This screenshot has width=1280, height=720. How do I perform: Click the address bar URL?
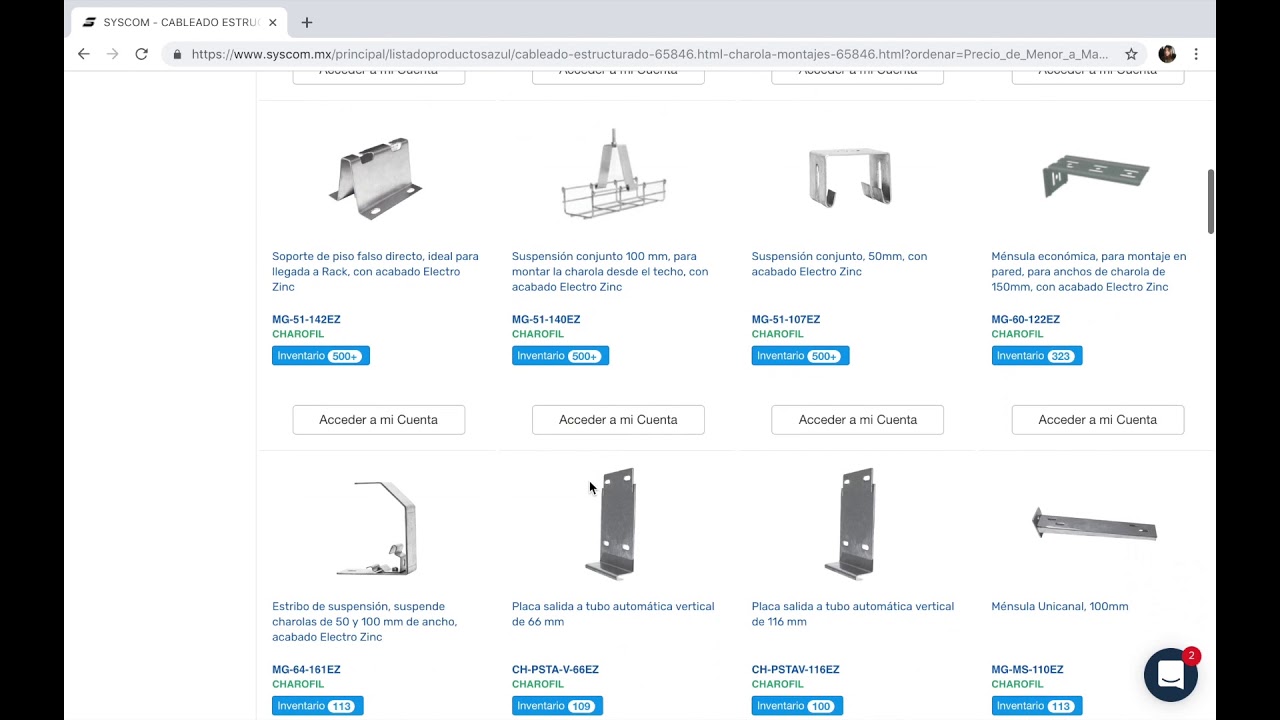point(650,54)
